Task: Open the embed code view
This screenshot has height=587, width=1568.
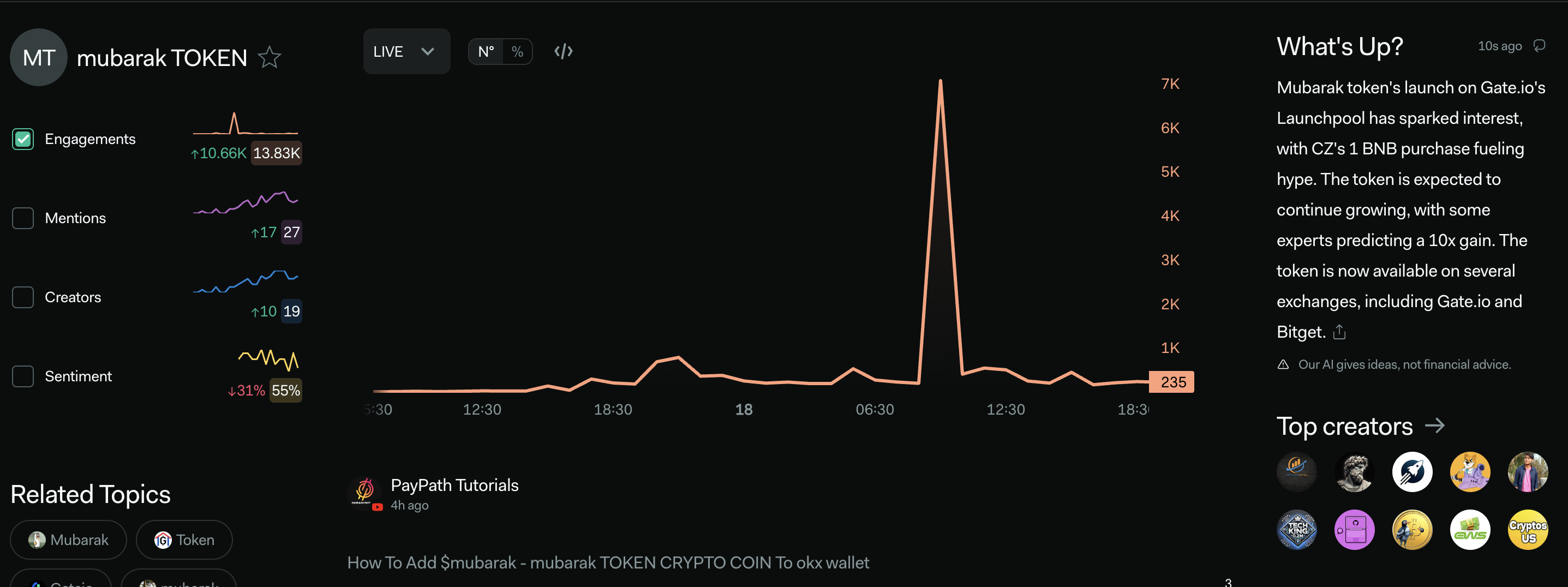Action: (563, 51)
